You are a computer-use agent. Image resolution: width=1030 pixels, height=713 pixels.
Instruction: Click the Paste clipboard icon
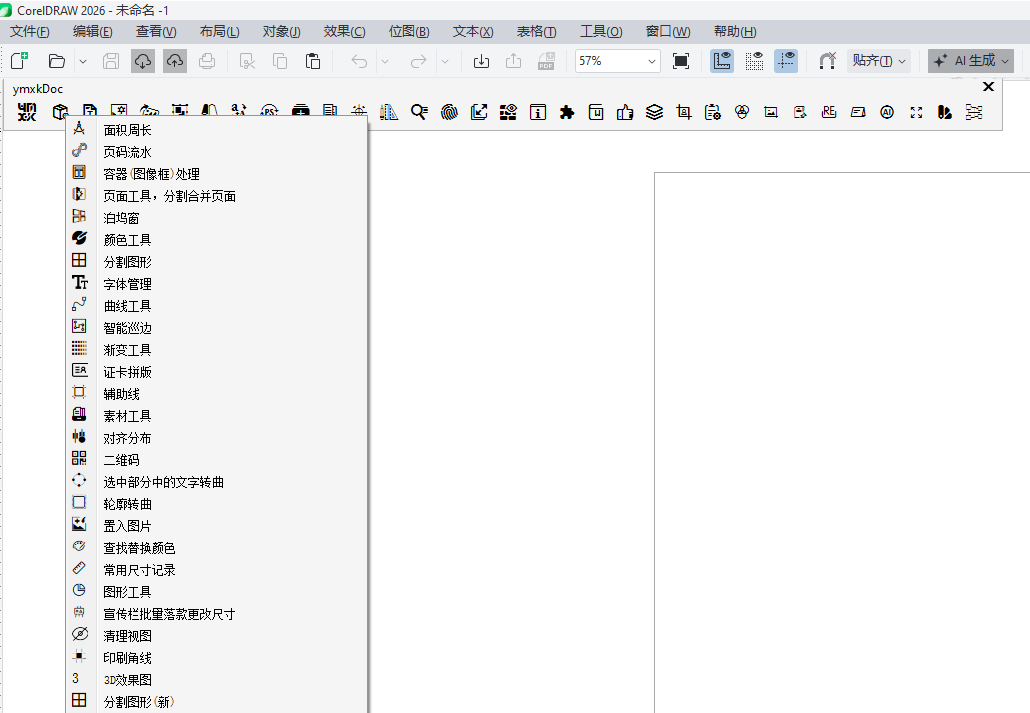click(x=313, y=61)
